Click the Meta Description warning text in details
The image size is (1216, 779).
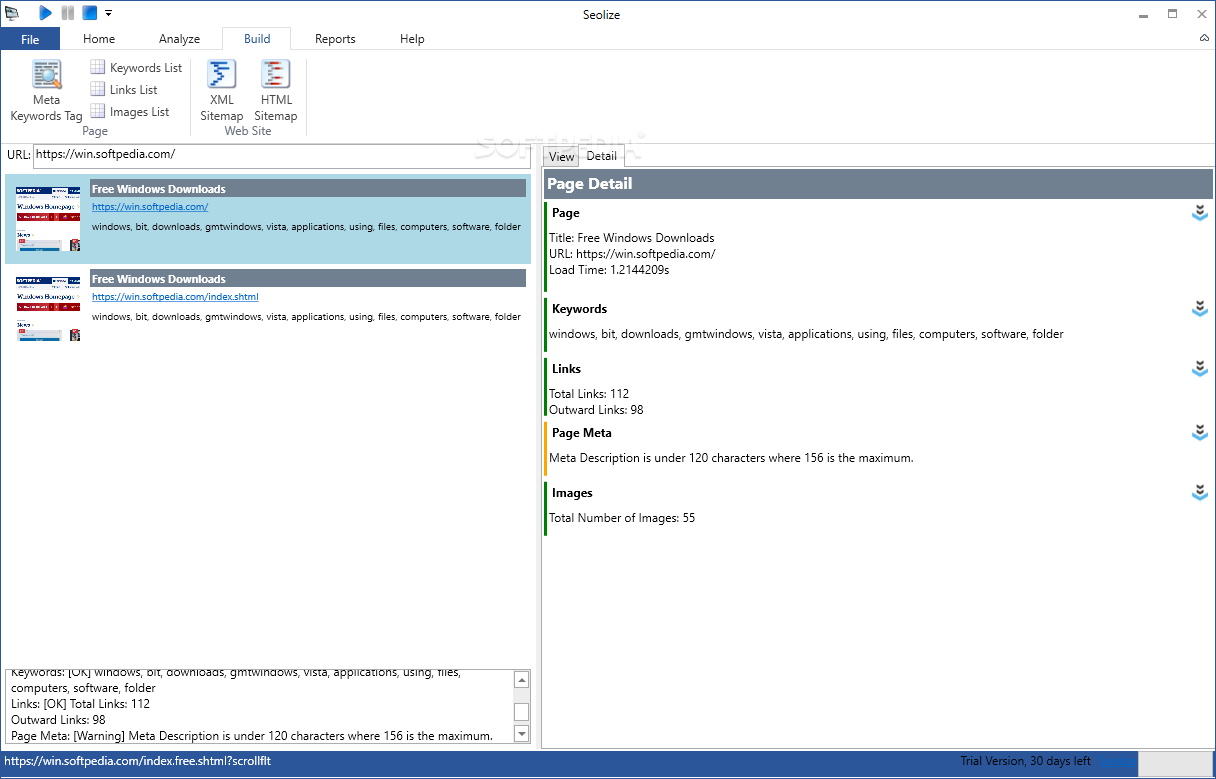click(731, 458)
